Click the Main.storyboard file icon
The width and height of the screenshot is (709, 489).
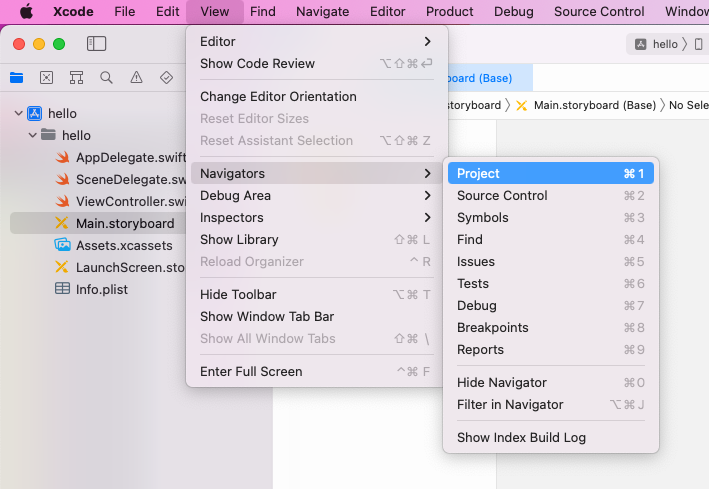pyautogui.click(x=62, y=223)
